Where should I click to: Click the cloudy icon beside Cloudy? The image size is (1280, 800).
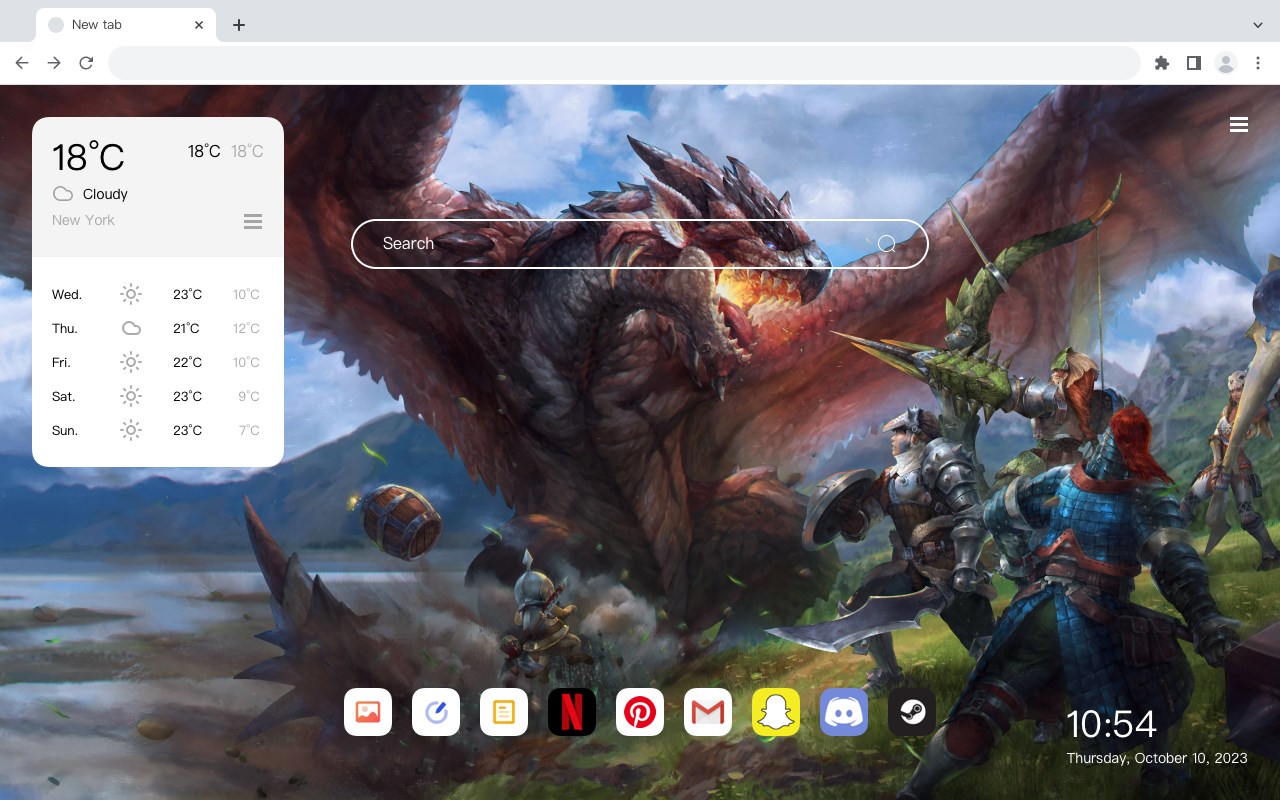[63, 194]
